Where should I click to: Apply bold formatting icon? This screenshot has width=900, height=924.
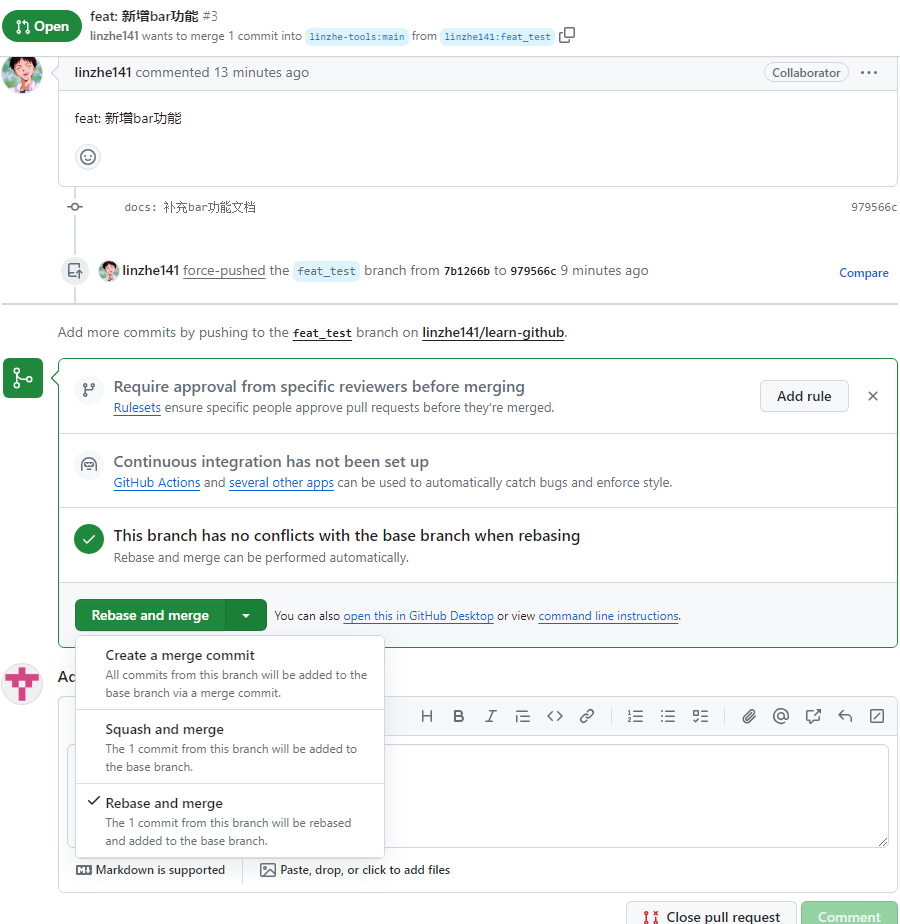click(459, 716)
